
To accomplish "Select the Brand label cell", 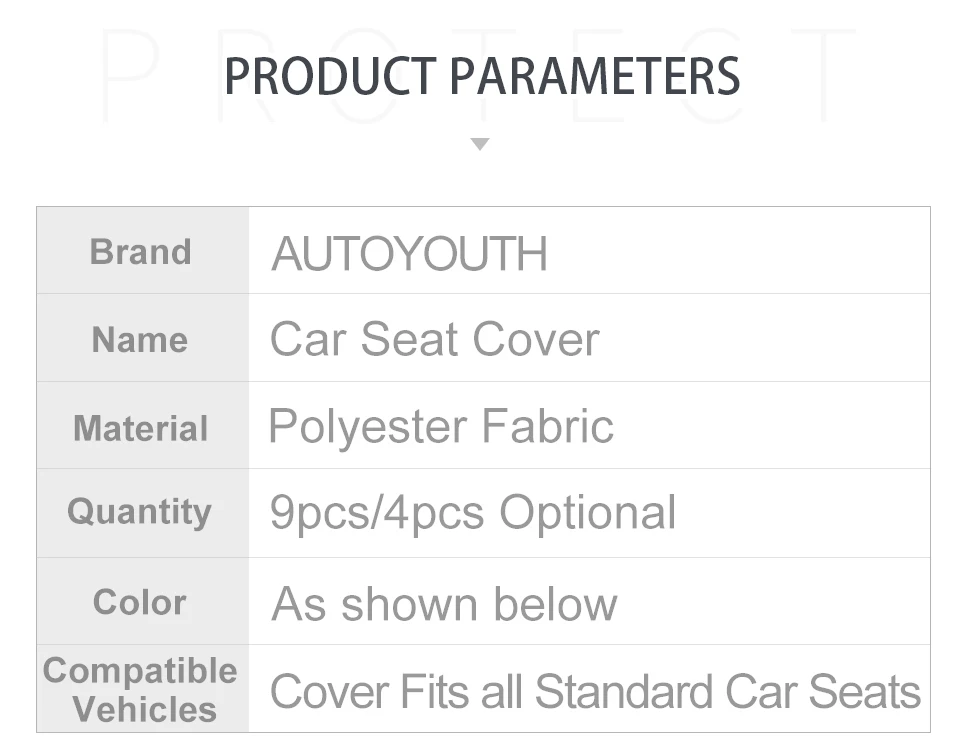I will coord(141,251).
